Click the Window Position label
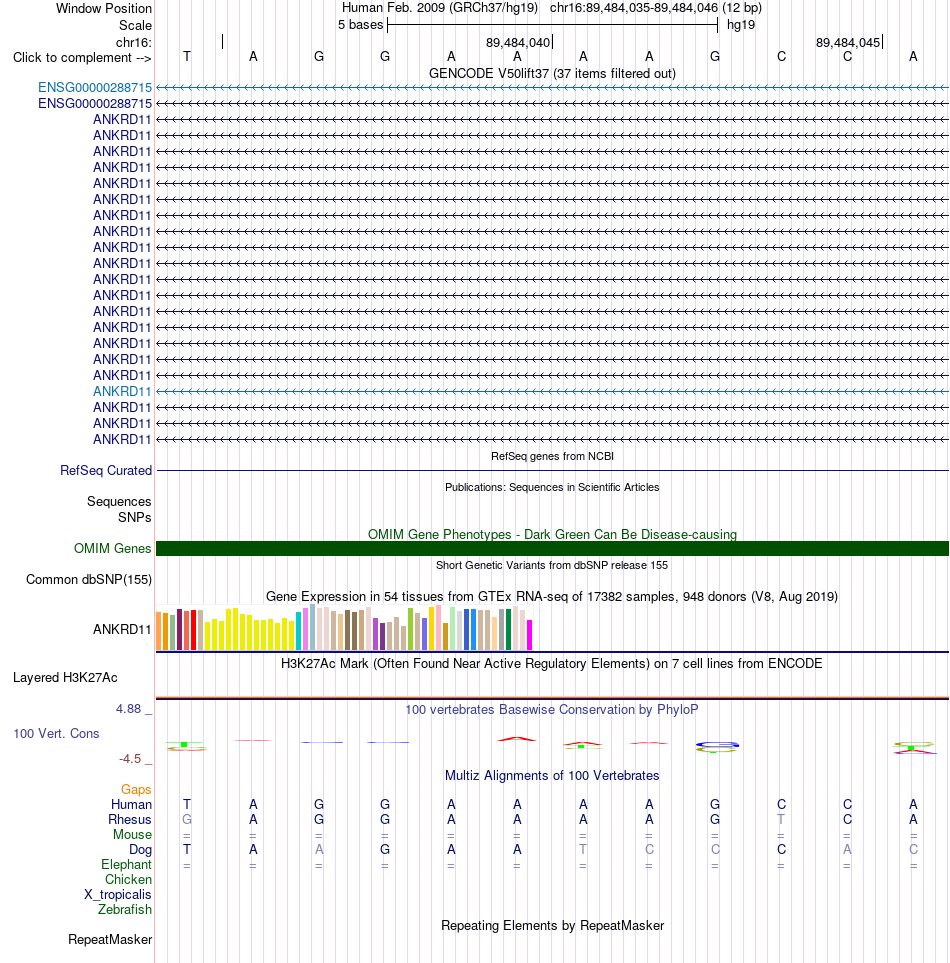950x963 pixels. [104, 9]
